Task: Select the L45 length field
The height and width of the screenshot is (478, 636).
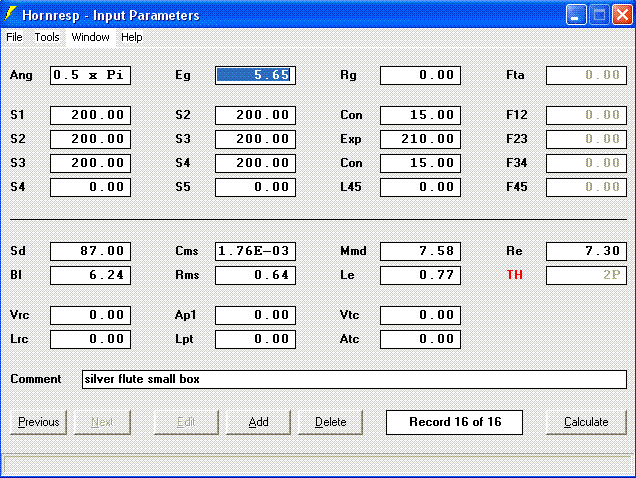Action: tap(421, 187)
